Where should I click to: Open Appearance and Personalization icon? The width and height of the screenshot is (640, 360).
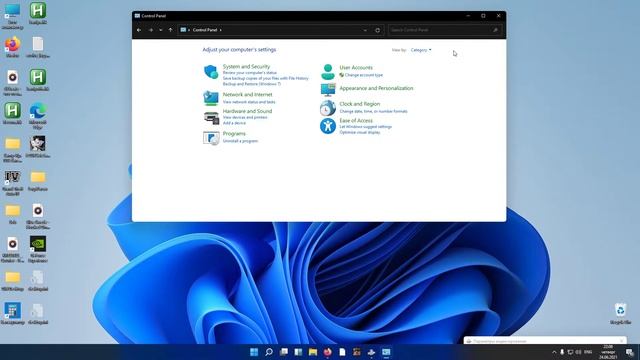[x=327, y=90]
